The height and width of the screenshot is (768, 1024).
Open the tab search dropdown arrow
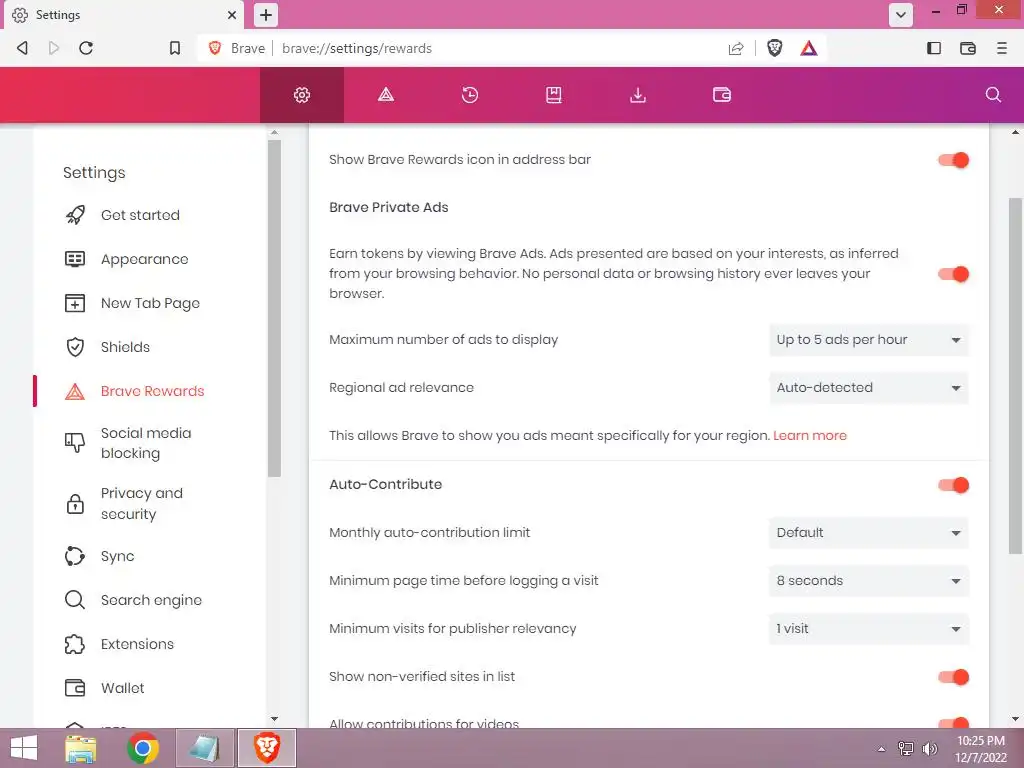901,15
